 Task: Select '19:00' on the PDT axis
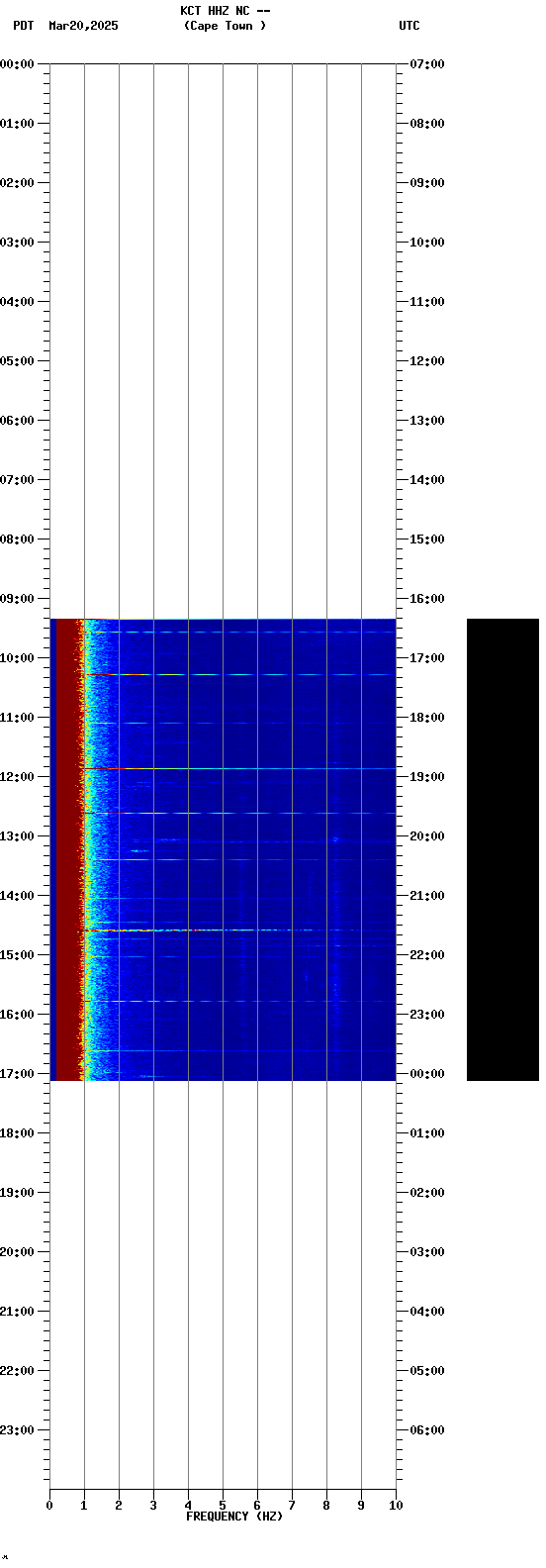[17, 1193]
